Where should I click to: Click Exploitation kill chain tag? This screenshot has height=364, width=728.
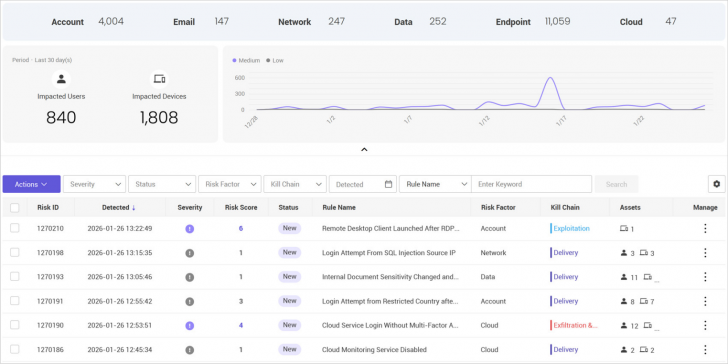click(x=570, y=228)
